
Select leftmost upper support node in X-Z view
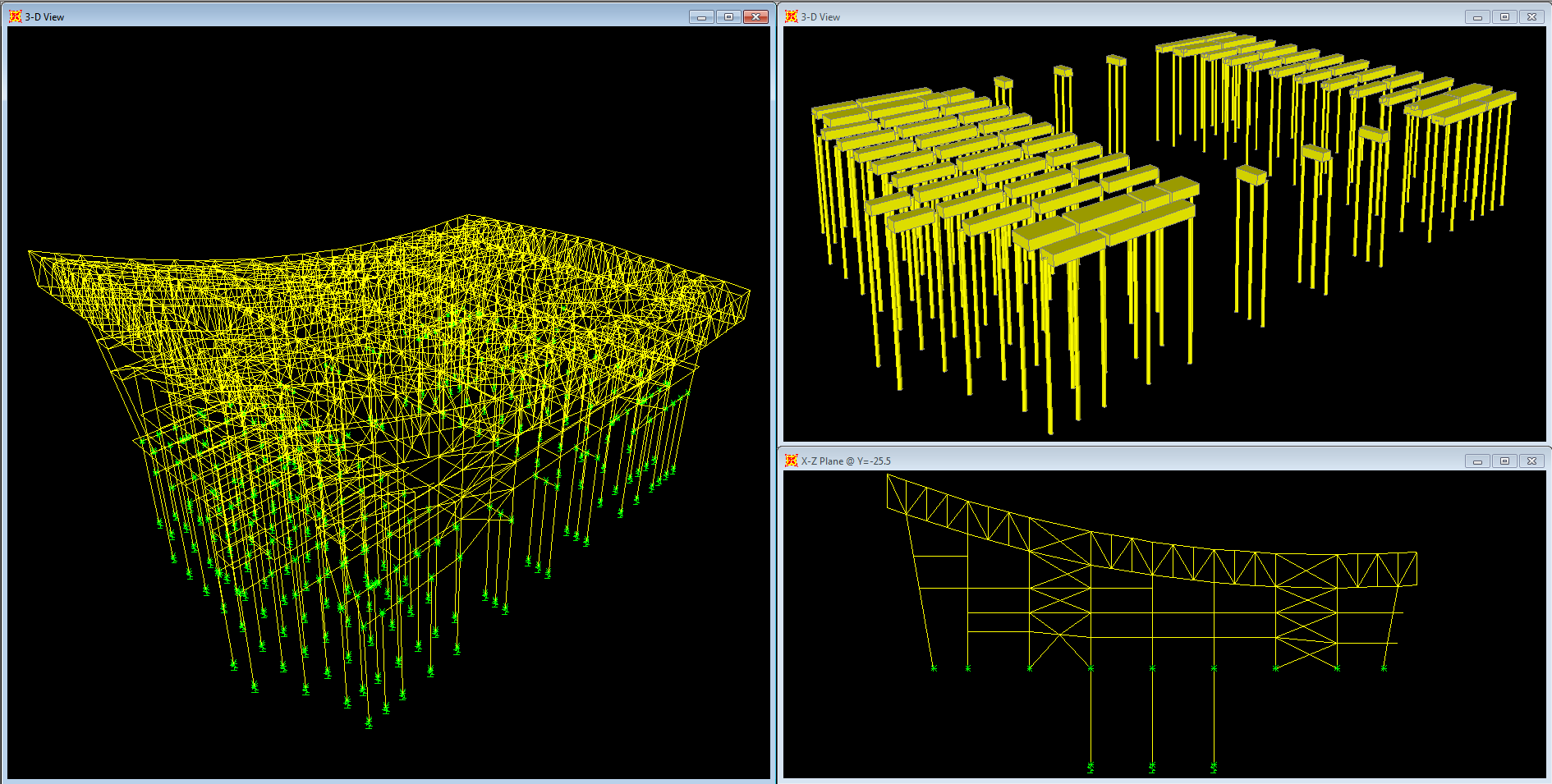pyautogui.click(x=934, y=668)
